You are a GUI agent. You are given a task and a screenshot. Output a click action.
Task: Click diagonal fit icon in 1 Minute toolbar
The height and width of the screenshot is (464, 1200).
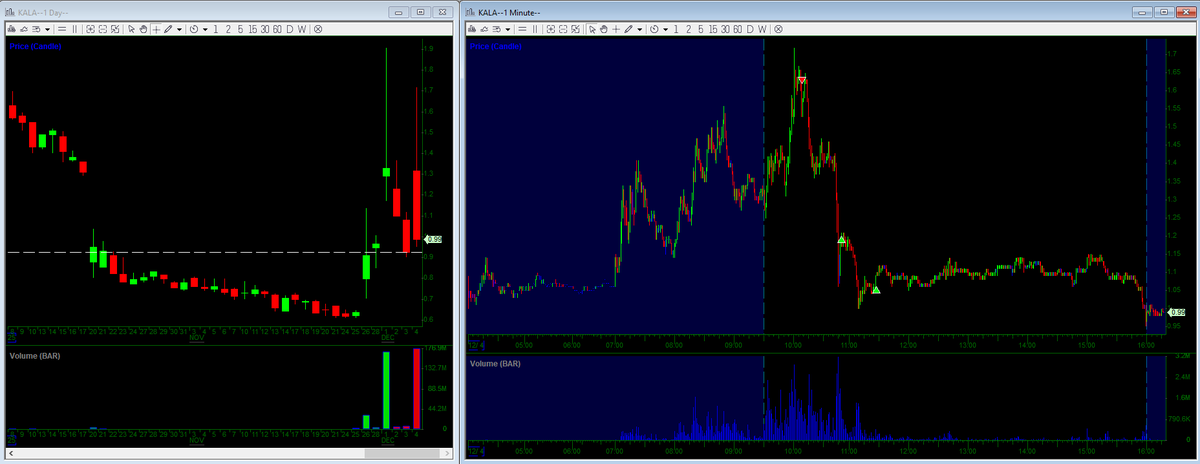(575, 29)
